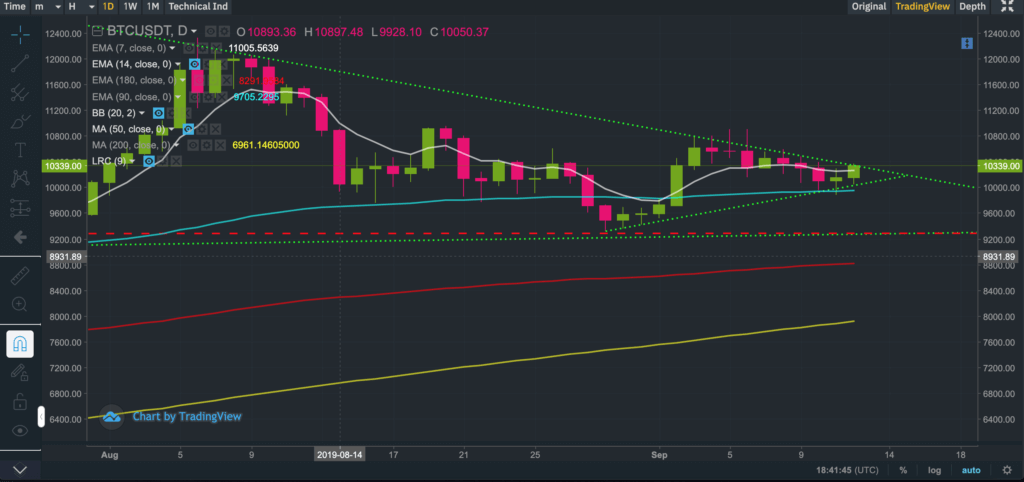Toggle visibility of EMA (14, close, 0)

(195, 64)
